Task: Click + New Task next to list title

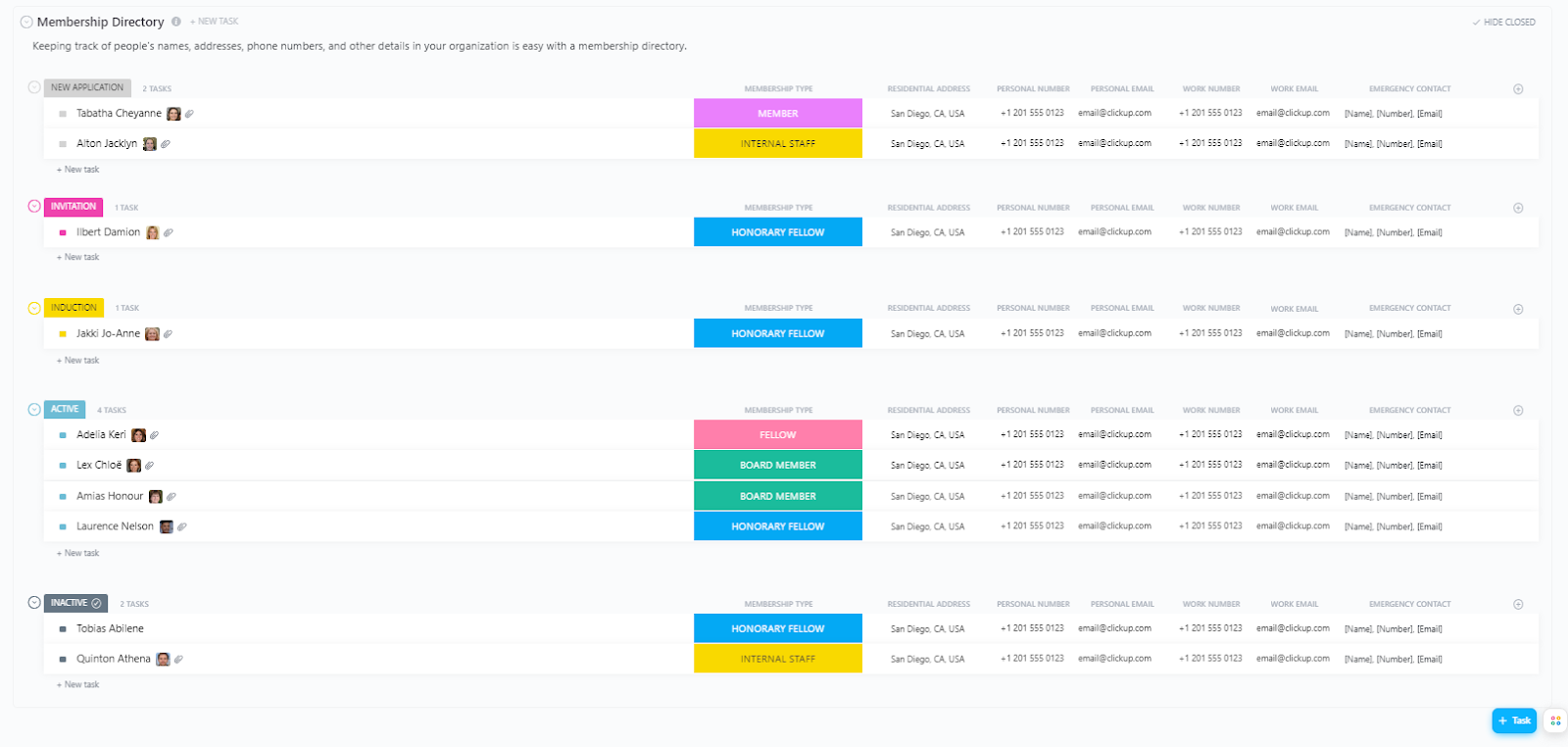Action: [215, 22]
